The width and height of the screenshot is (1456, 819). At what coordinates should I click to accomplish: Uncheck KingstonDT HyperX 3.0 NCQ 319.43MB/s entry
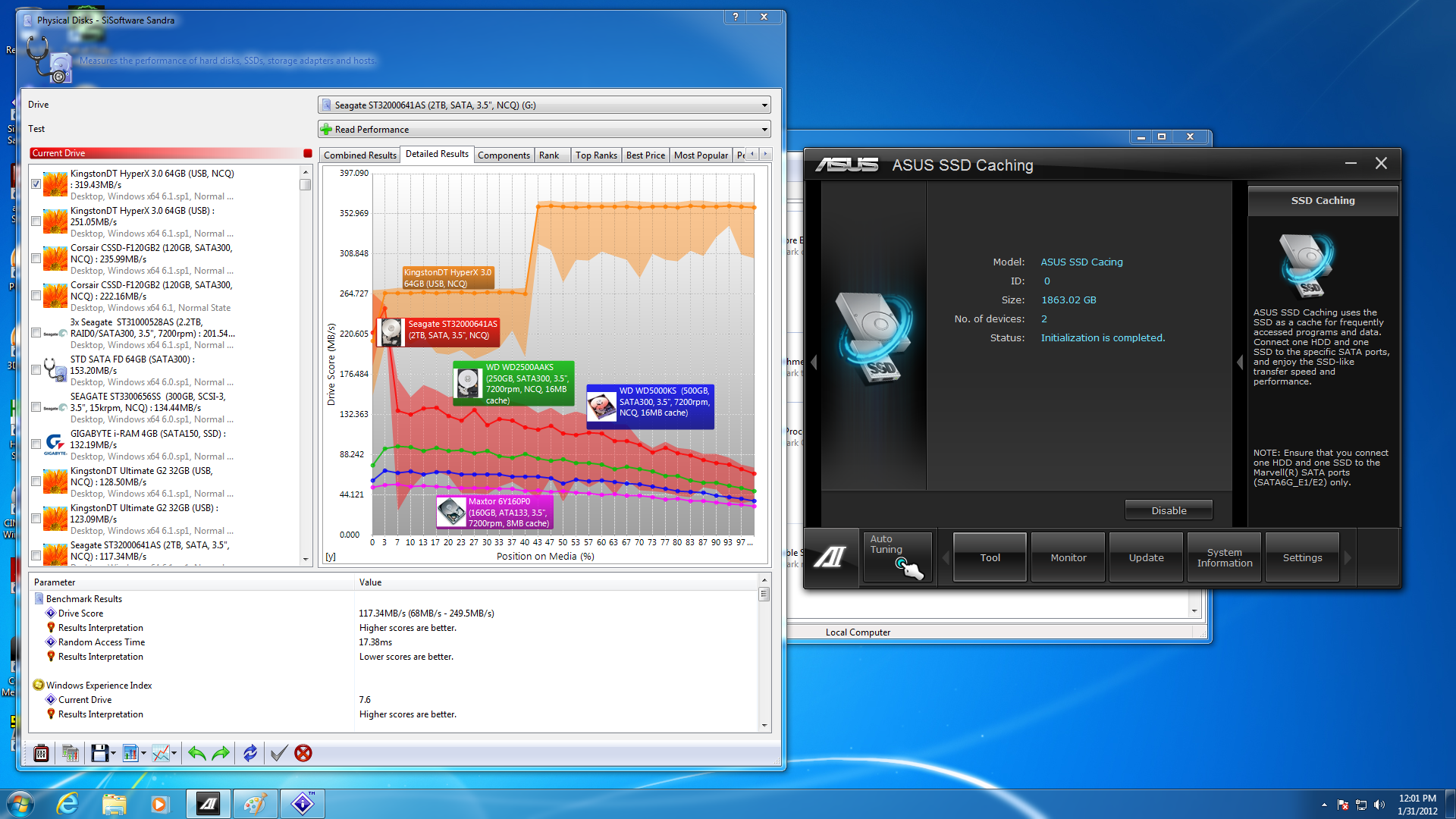click(x=36, y=184)
